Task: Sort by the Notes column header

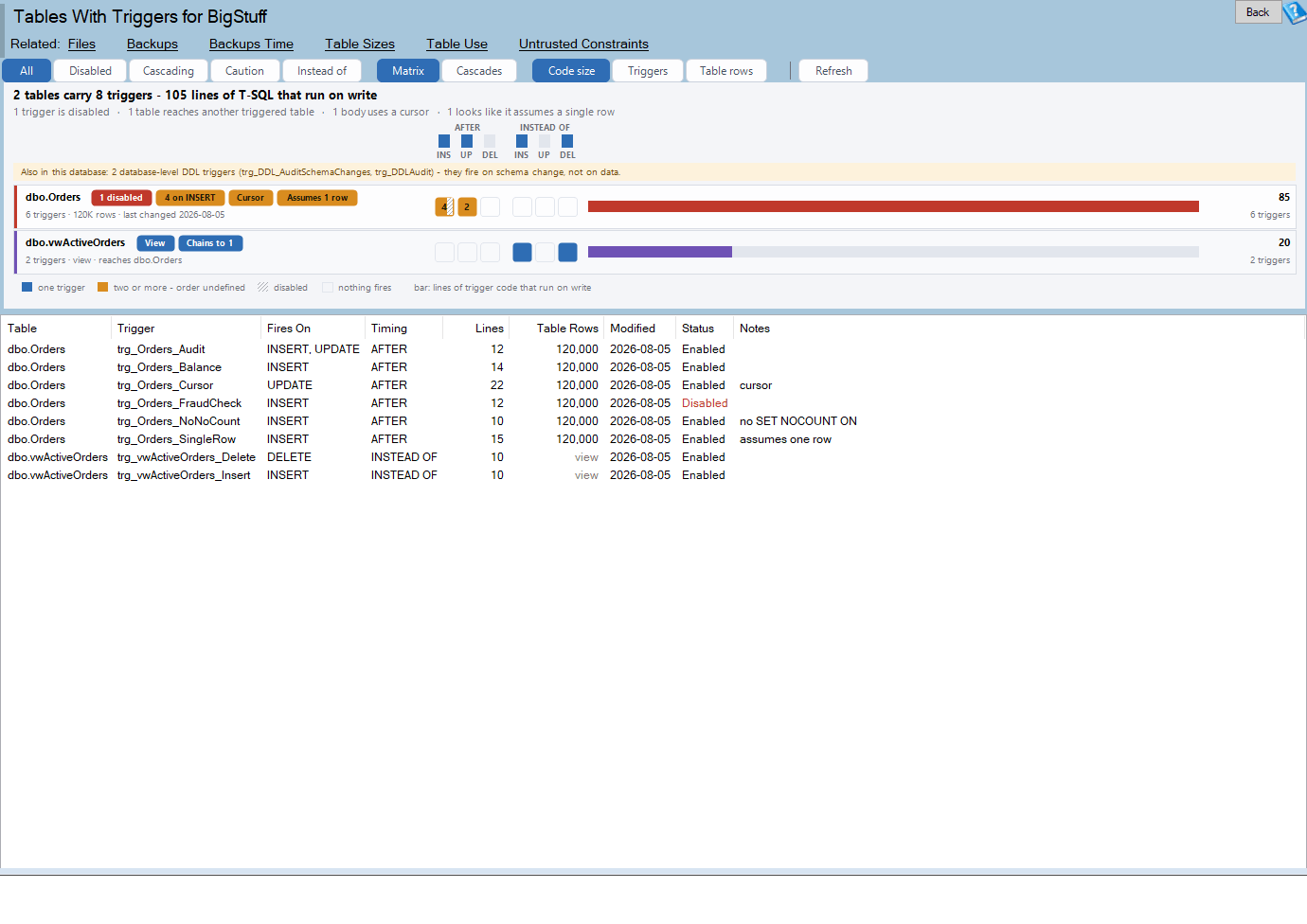Action: pos(1019,329)
